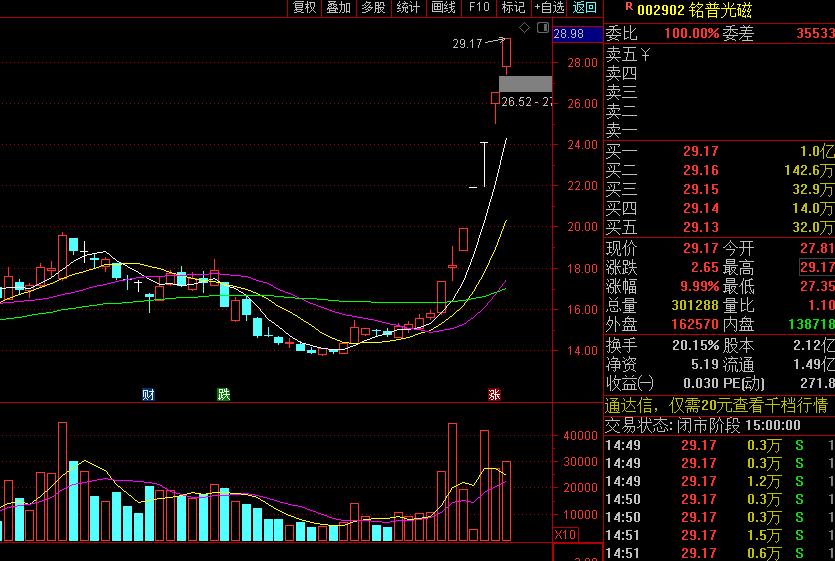The image size is (835, 561).
Task: Open the 叠加 overlay option
Action: tap(339, 7)
